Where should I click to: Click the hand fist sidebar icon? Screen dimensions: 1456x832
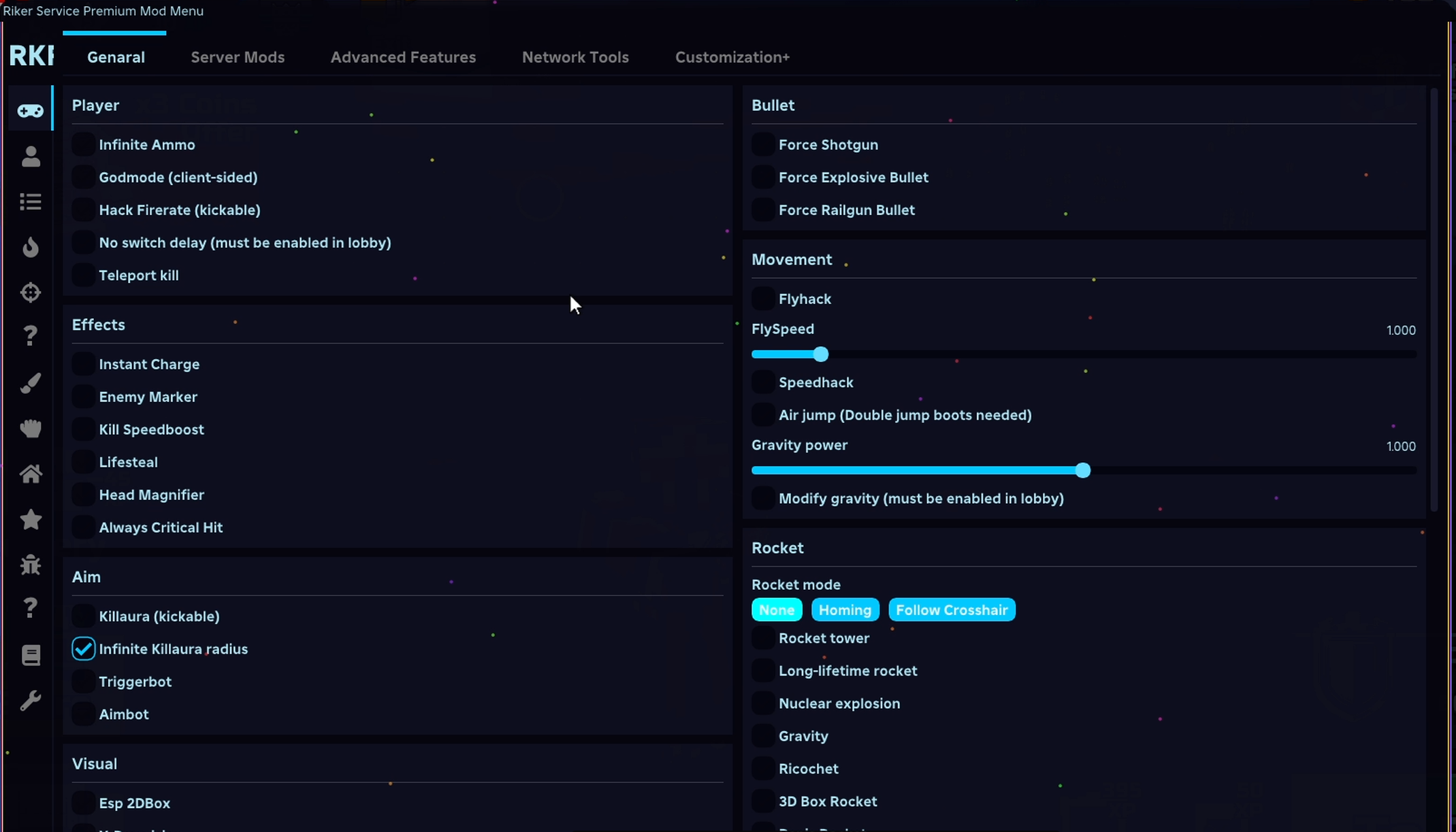[x=31, y=429]
